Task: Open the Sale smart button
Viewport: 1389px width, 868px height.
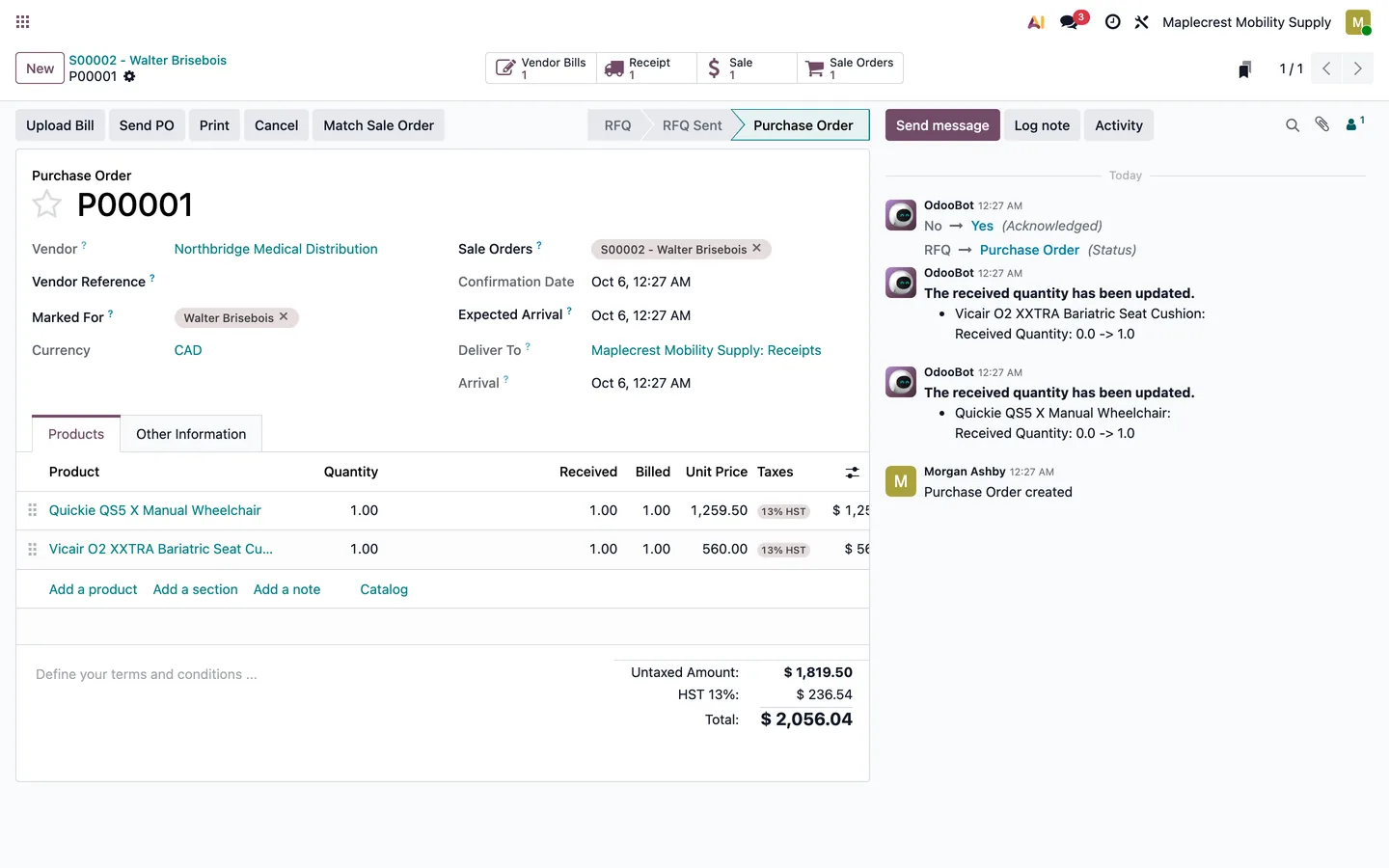Action: coord(747,68)
